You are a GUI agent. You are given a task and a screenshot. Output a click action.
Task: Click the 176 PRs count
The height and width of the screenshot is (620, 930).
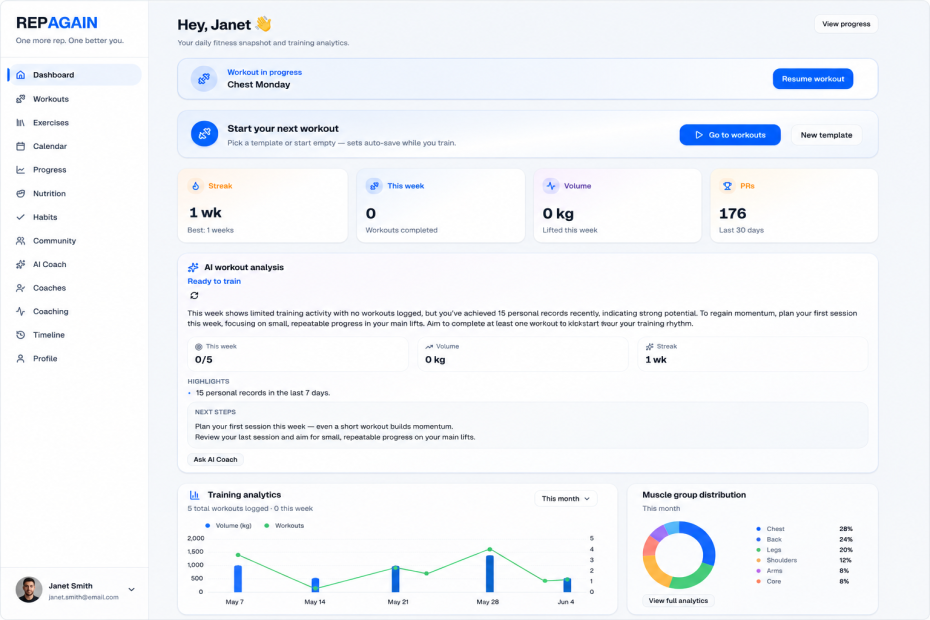732,214
